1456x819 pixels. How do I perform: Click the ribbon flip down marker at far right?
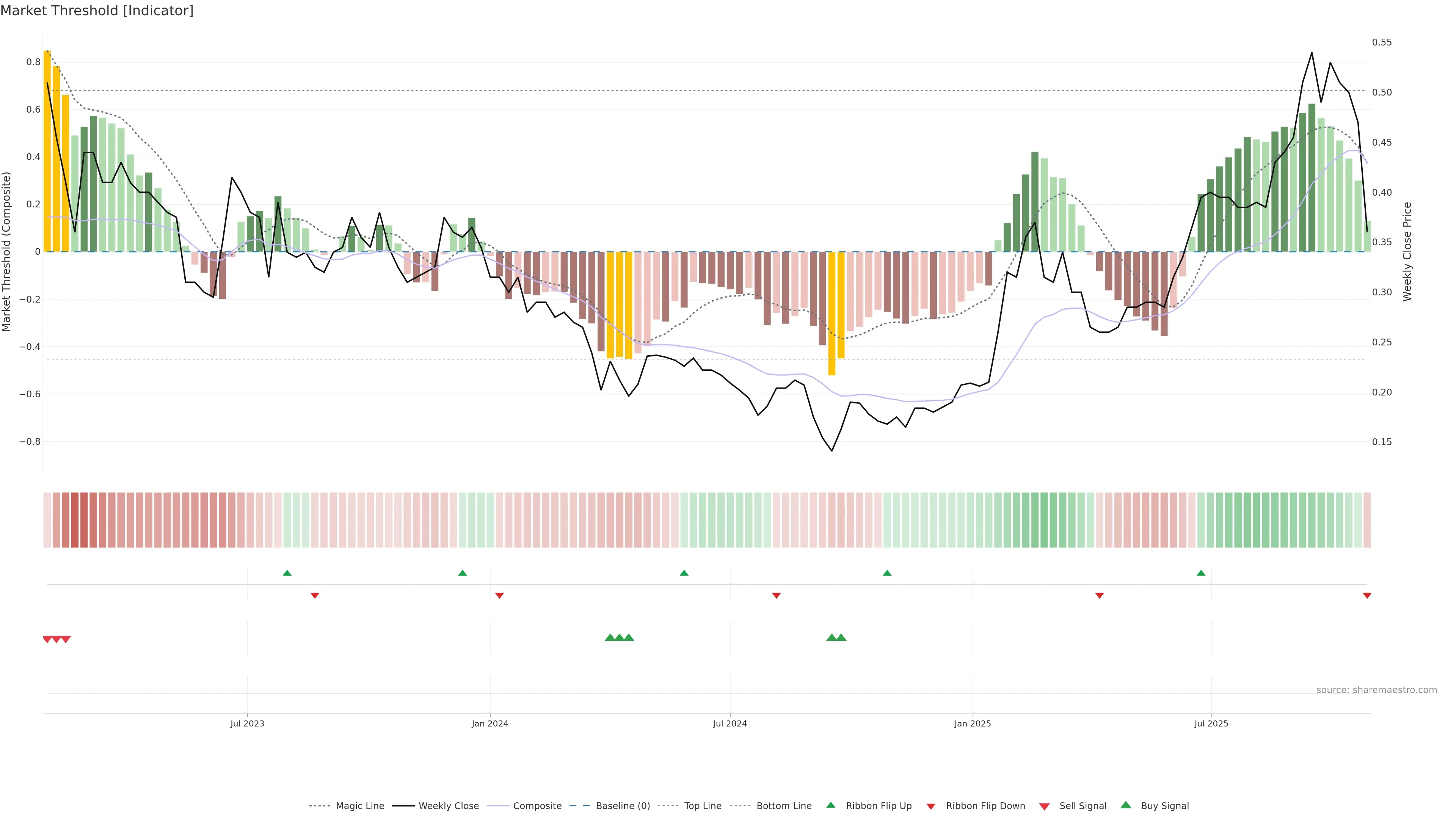(1367, 595)
